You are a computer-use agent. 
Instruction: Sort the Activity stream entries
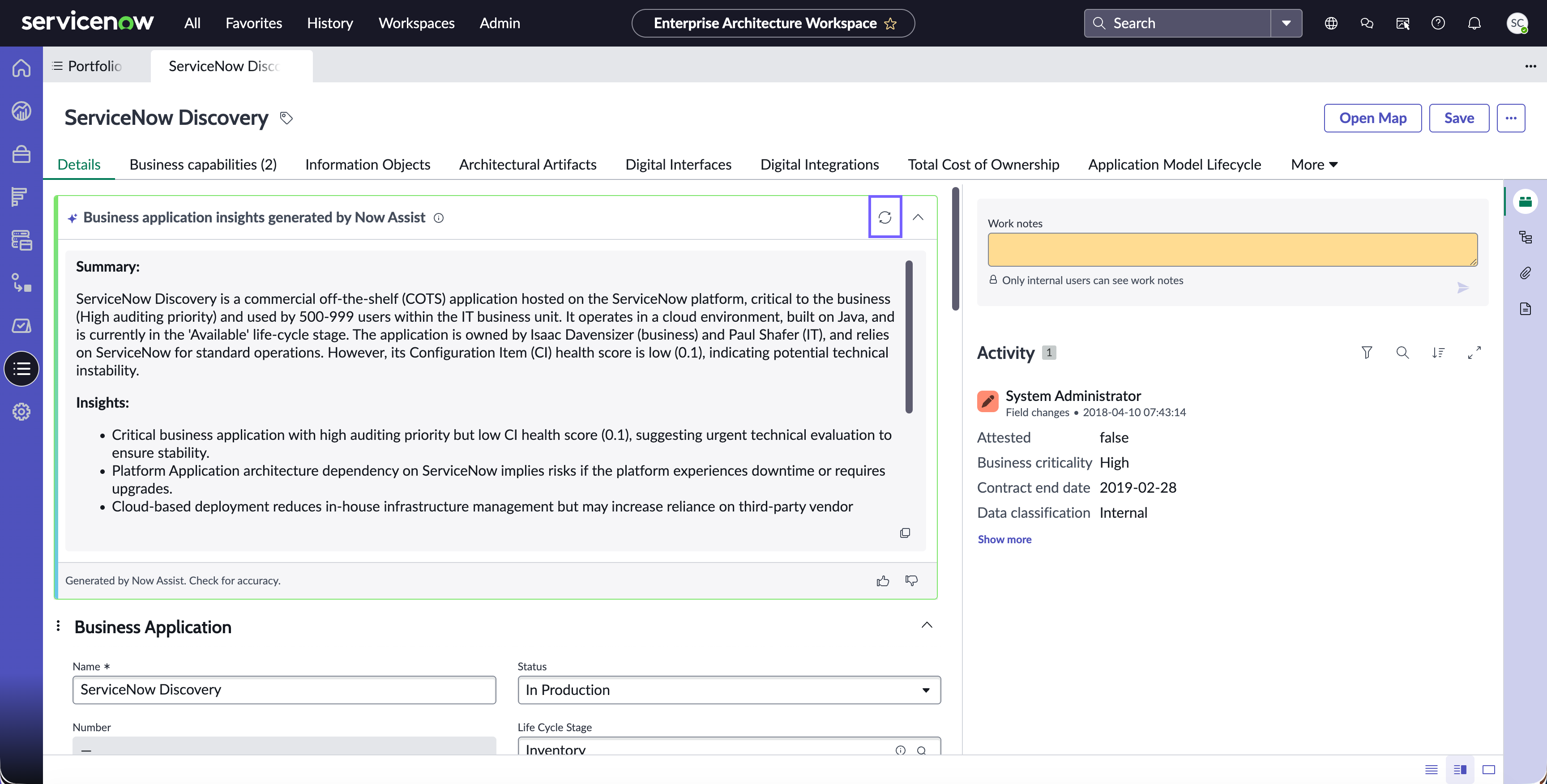1438,352
